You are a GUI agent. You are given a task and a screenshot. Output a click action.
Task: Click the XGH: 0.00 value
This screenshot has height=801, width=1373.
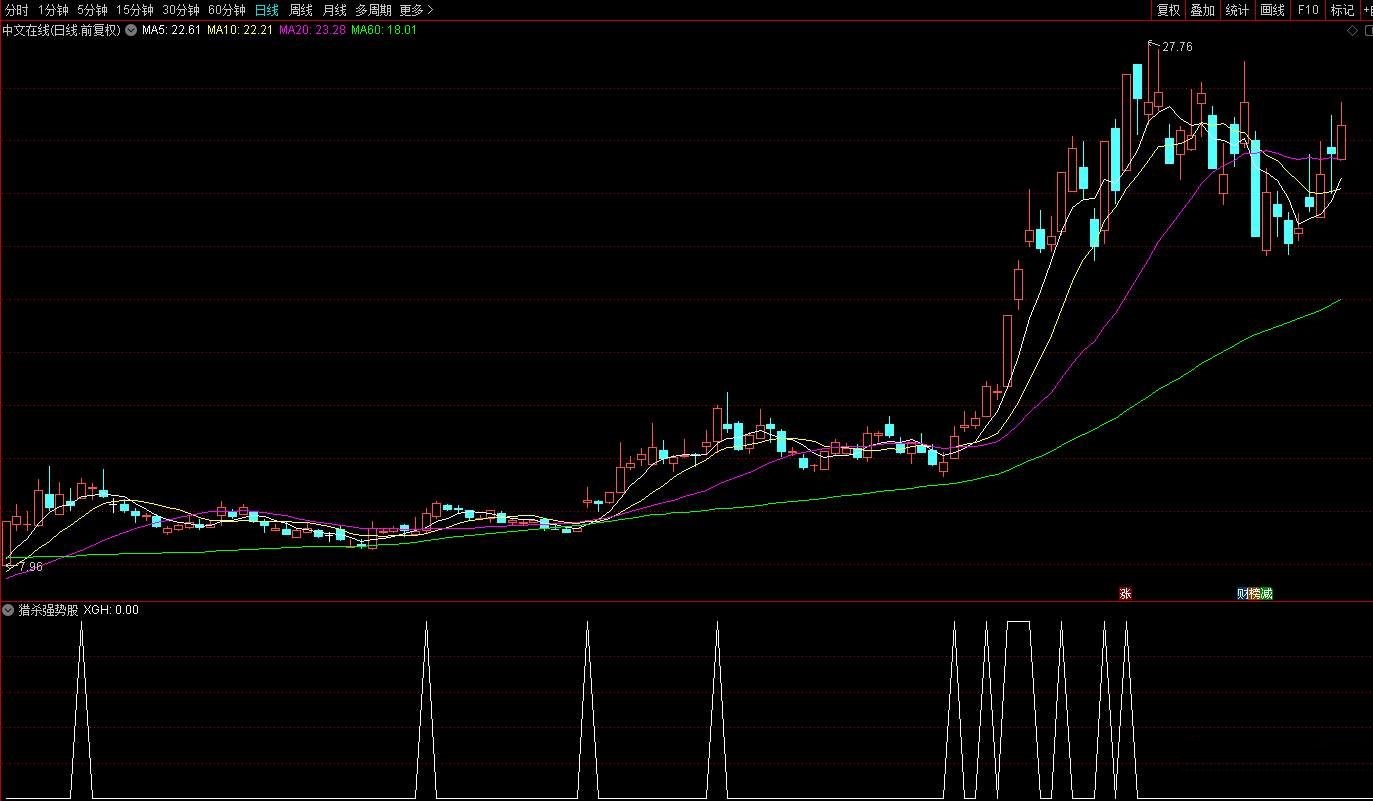[x=111, y=610]
